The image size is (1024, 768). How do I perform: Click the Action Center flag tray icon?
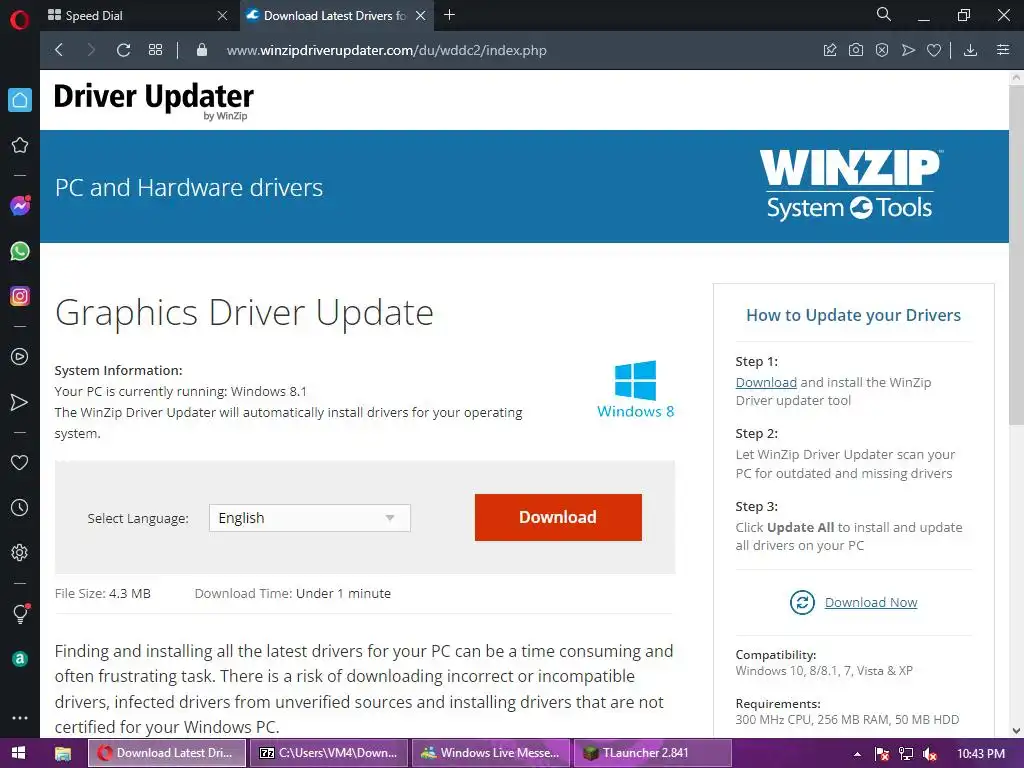pyautogui.click(x=882, y=754)
